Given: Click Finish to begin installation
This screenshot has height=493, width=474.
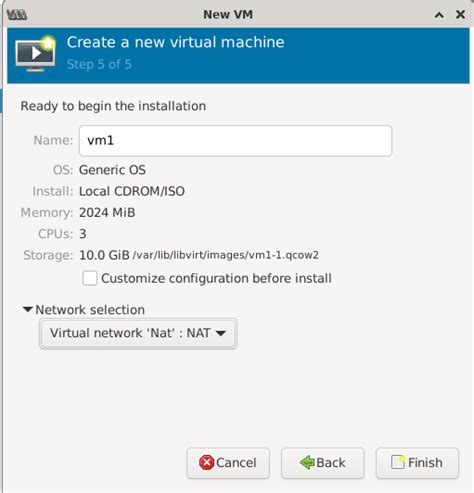Looking at the screenshot, I should coord(417,463).
